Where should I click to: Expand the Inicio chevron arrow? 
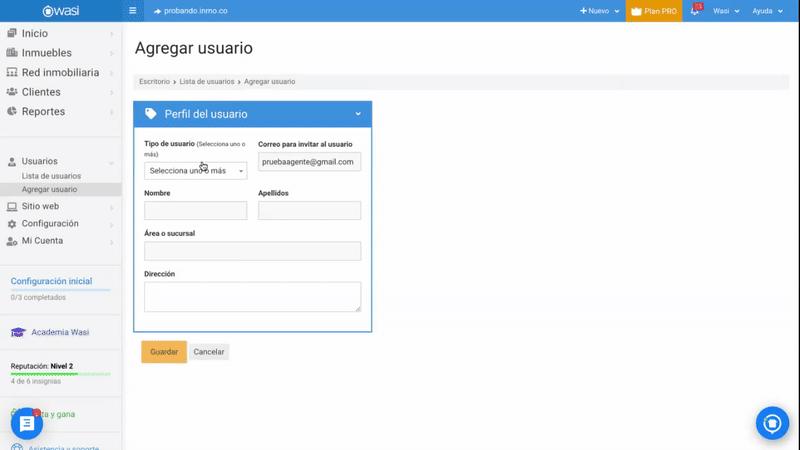click(x=111, y=34)
